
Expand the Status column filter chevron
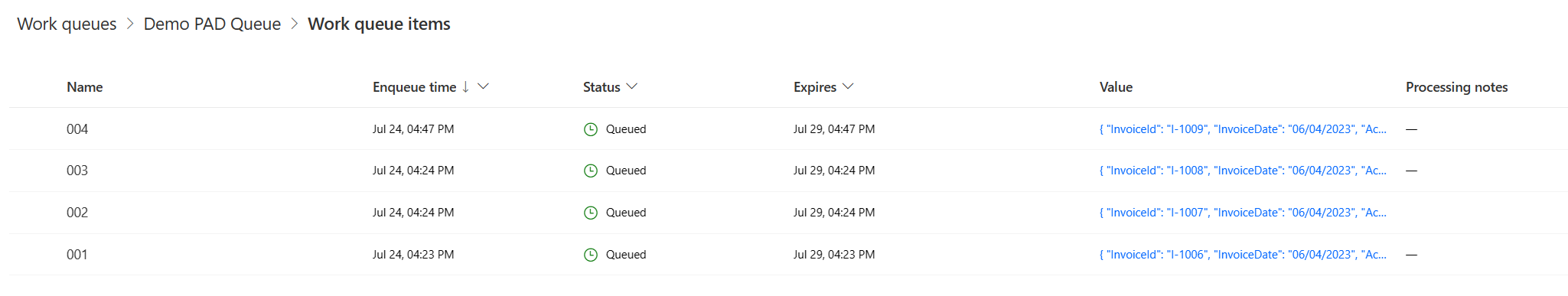pos(631,86)
